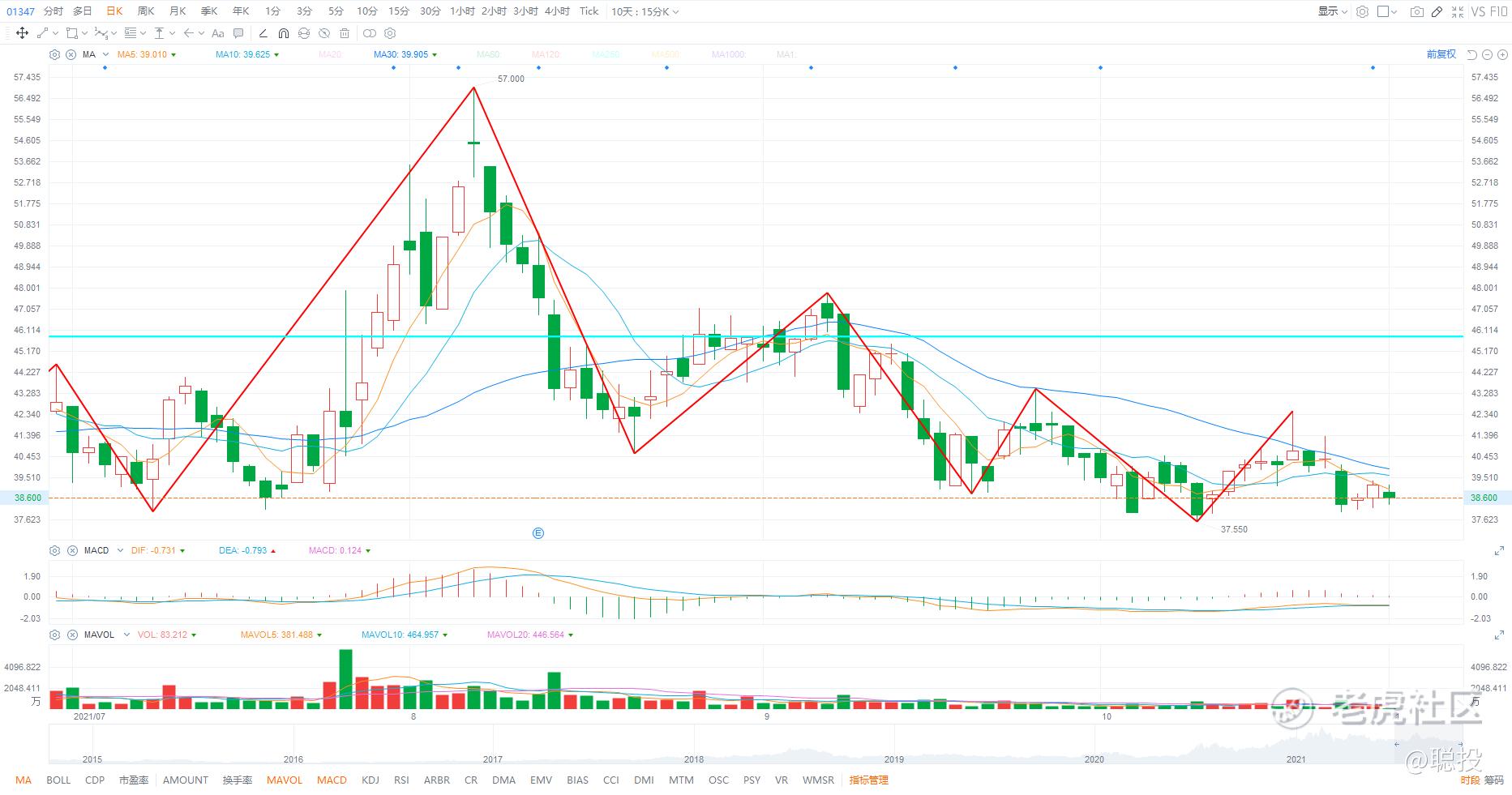Toggle the magnet snap tool
This screenshot has height=795, width=1512.
(283, 33)
